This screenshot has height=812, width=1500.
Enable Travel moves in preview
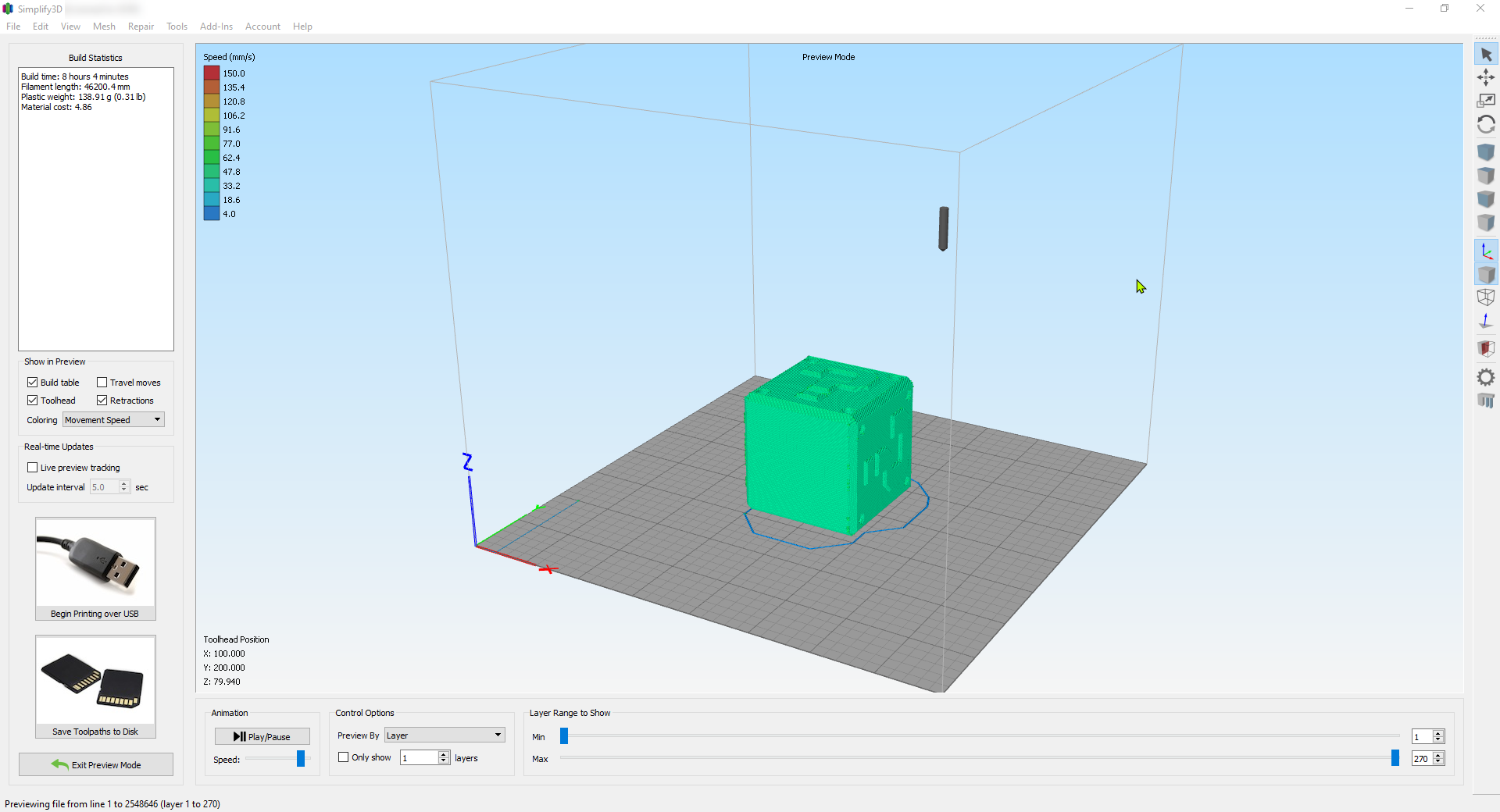pyautogui.click(x=102, y=383)
